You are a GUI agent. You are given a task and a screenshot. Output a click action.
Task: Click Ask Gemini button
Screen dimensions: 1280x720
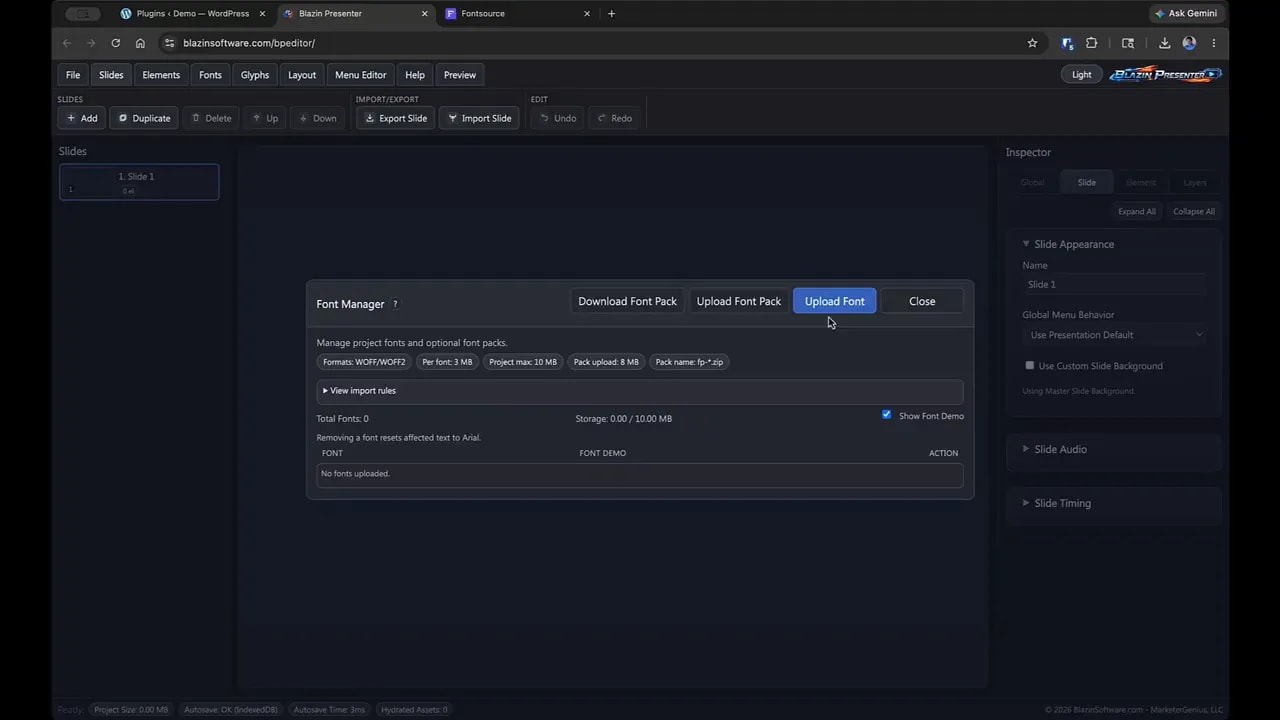pos(1185,14)
